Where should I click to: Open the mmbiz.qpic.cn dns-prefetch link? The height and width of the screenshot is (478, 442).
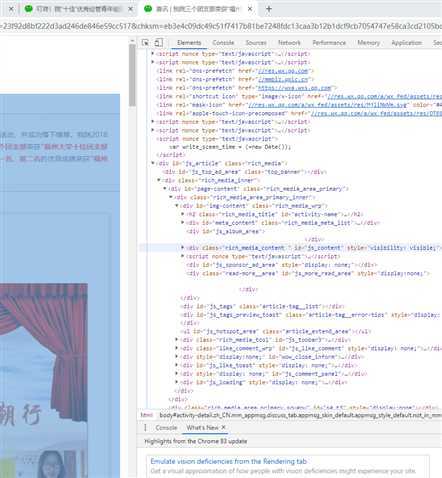click(283, 79)
